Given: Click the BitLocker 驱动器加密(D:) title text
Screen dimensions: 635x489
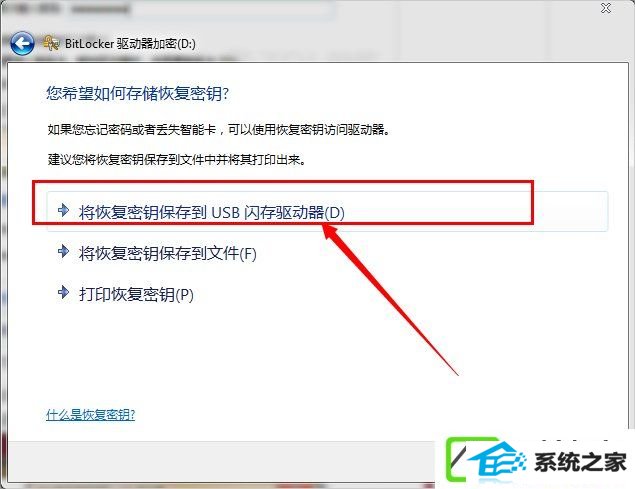Looking at the screenshot, I should pos(130,43).
